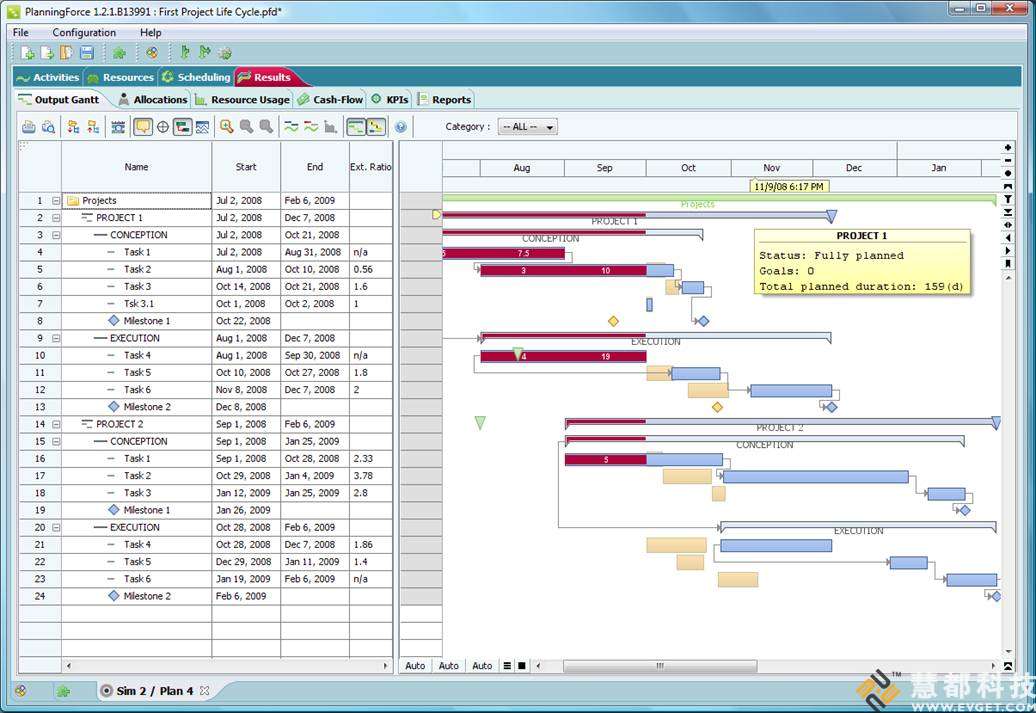
Task: Click the Gantt chart horizontal scrollbar thumb
Action: 659,666
